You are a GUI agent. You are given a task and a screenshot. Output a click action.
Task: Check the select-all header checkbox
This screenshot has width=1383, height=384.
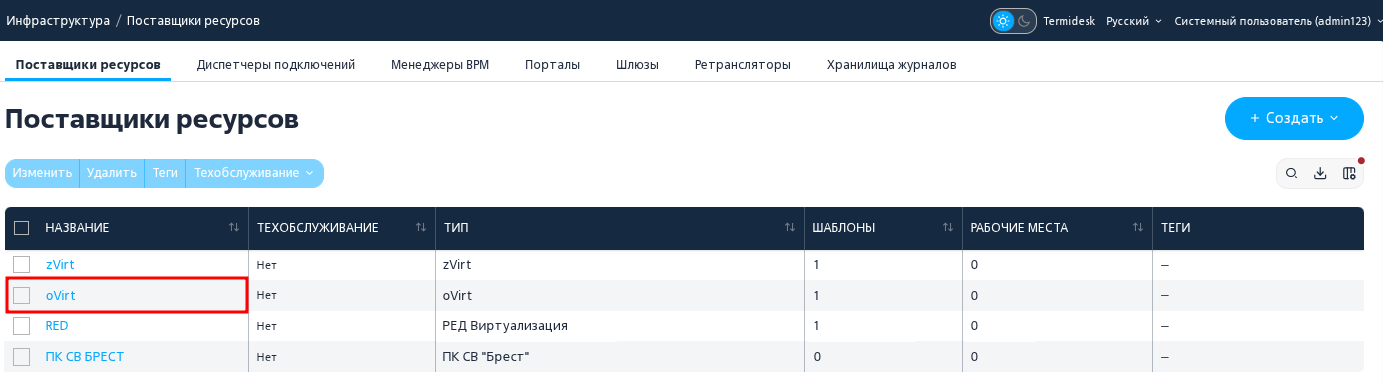point(22,228)
